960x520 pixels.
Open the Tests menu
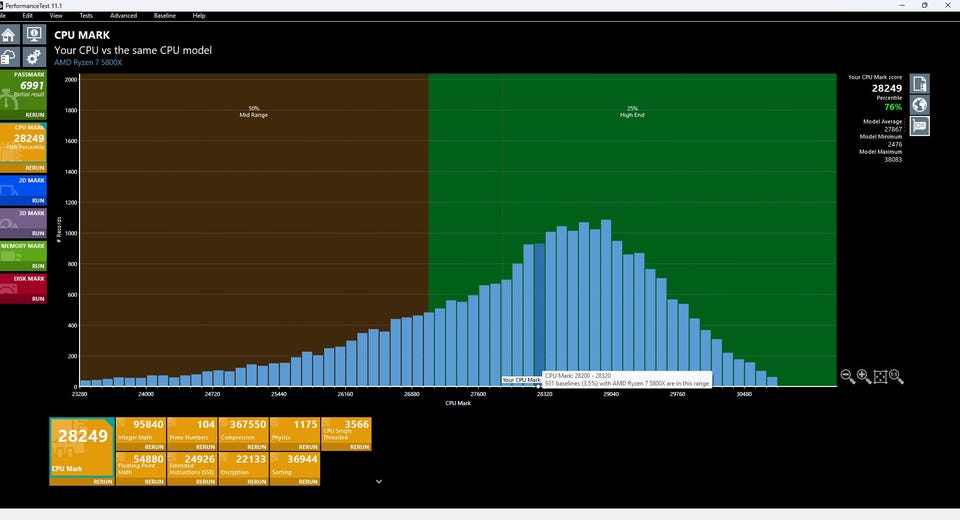pyautogui.click(x=86, y=15)
